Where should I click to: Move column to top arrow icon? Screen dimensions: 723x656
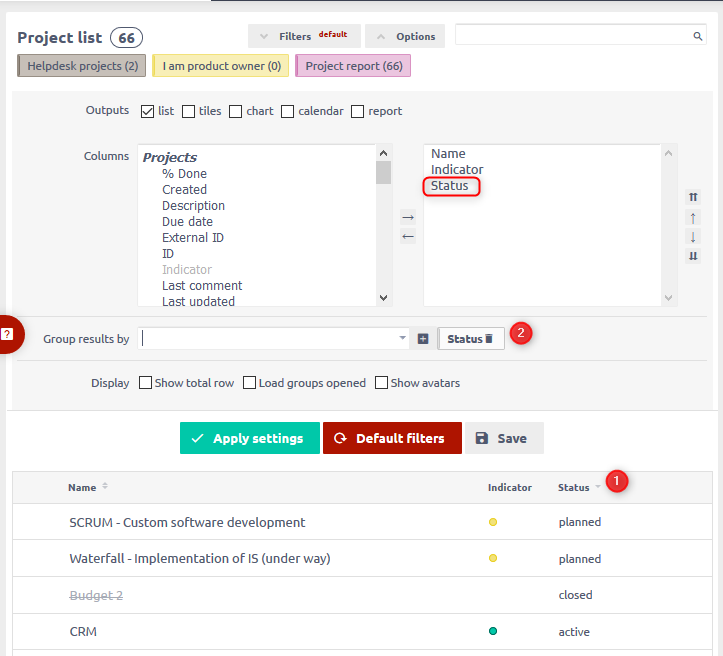coord(693,198)
